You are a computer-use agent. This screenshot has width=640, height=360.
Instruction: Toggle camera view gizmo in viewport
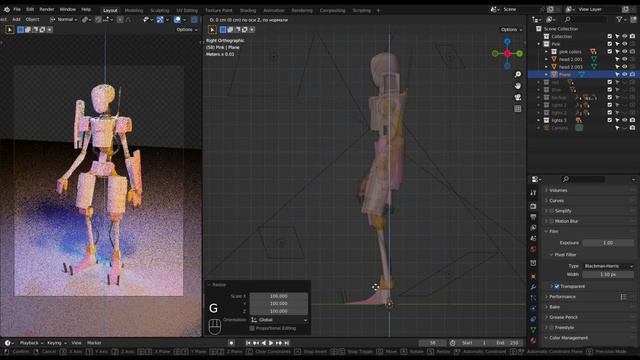pos(518,97)
